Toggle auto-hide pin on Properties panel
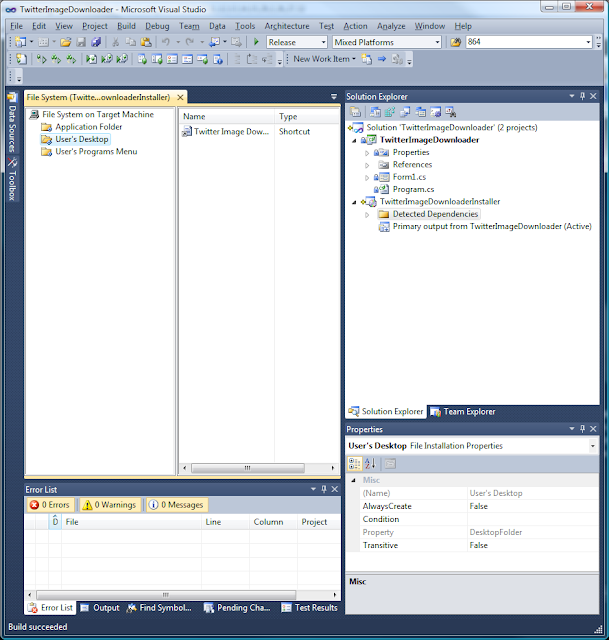The image size is (609, 640). pos(582,429)
